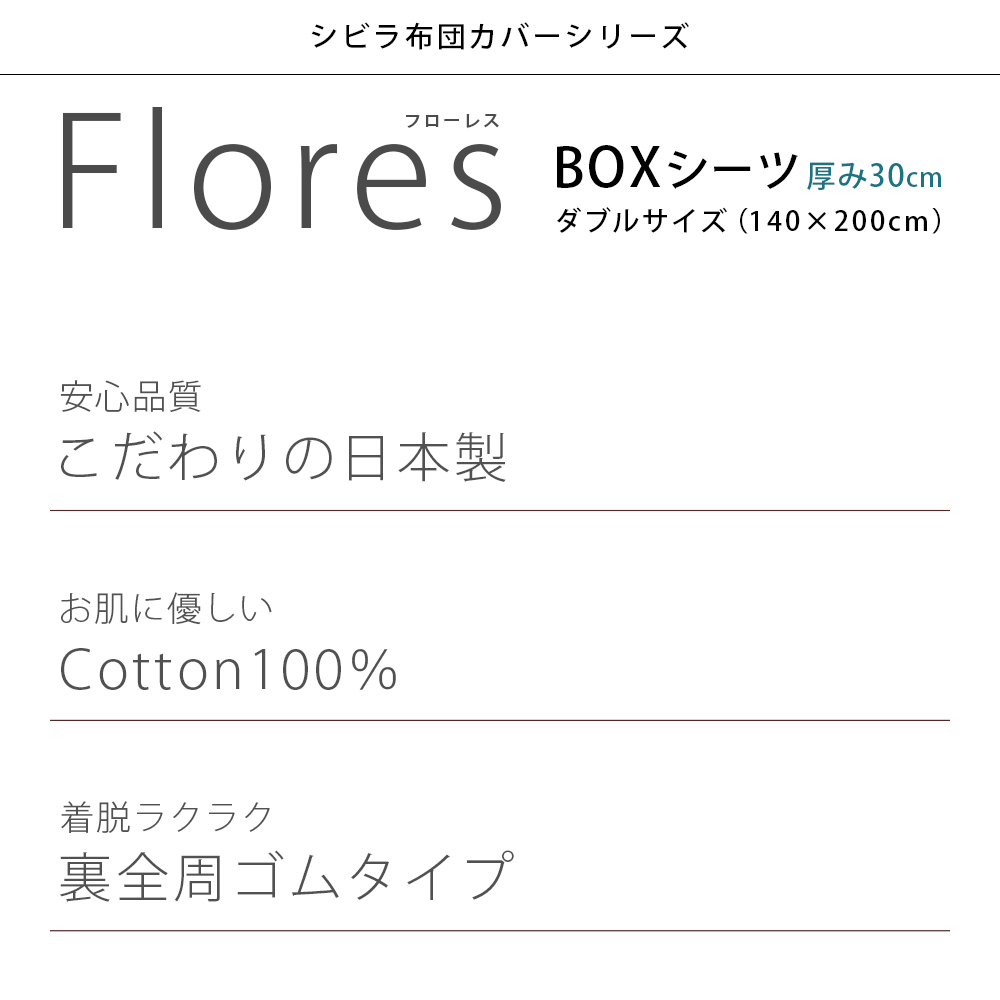Click the ダブルサイズ size label
The image size is (1000, 1000).
[x=641, y=221]
